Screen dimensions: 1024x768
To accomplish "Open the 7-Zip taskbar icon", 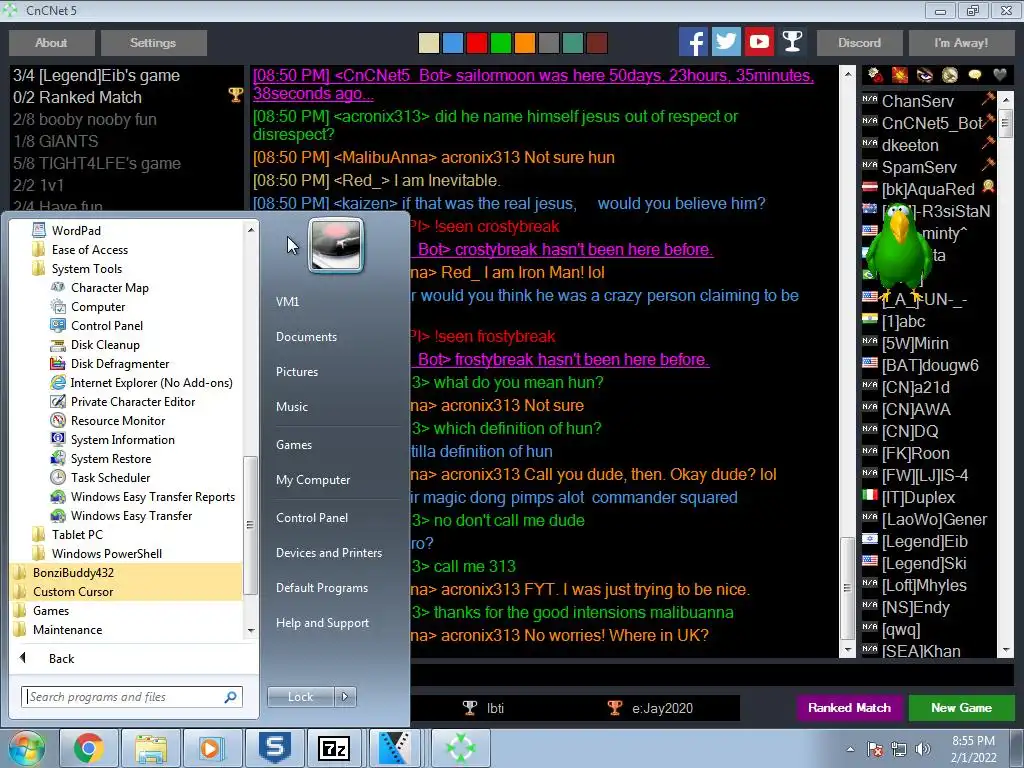I will [x=334, y=748].
